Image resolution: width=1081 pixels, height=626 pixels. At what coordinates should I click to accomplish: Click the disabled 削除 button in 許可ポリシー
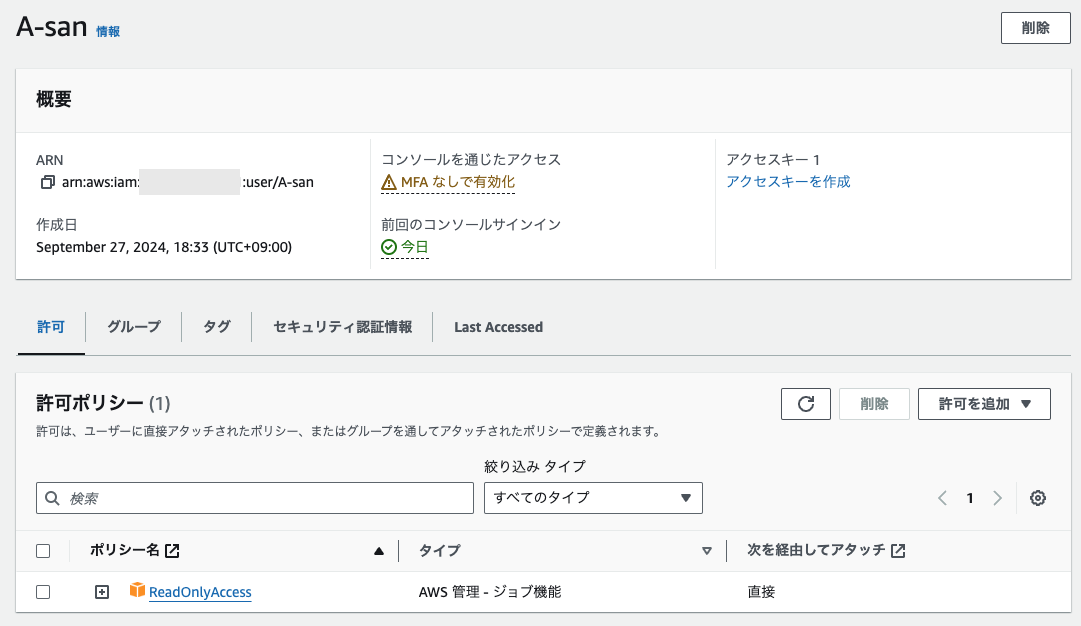[x=874, y=404]
